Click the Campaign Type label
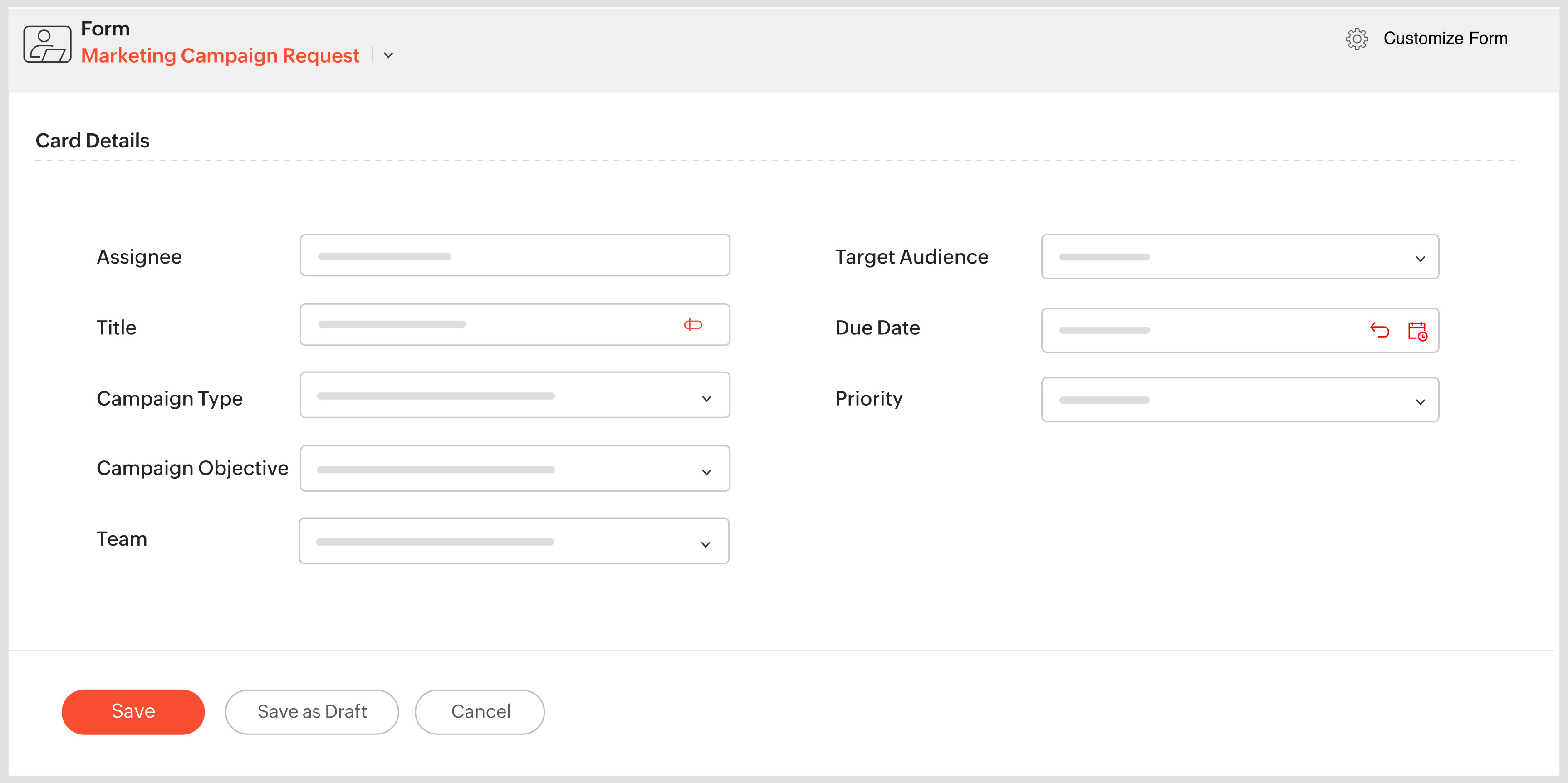1568x783 pixels. pyautogui.click(x=170, y=398)
